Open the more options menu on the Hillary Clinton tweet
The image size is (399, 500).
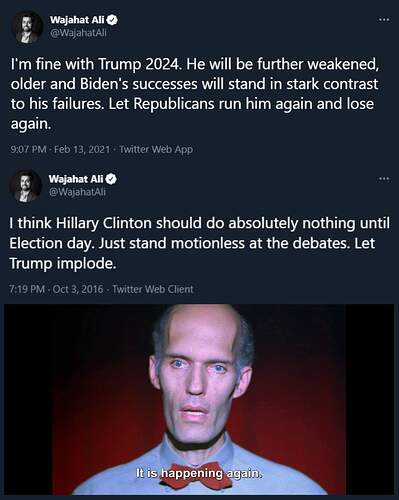pos(384,179)
